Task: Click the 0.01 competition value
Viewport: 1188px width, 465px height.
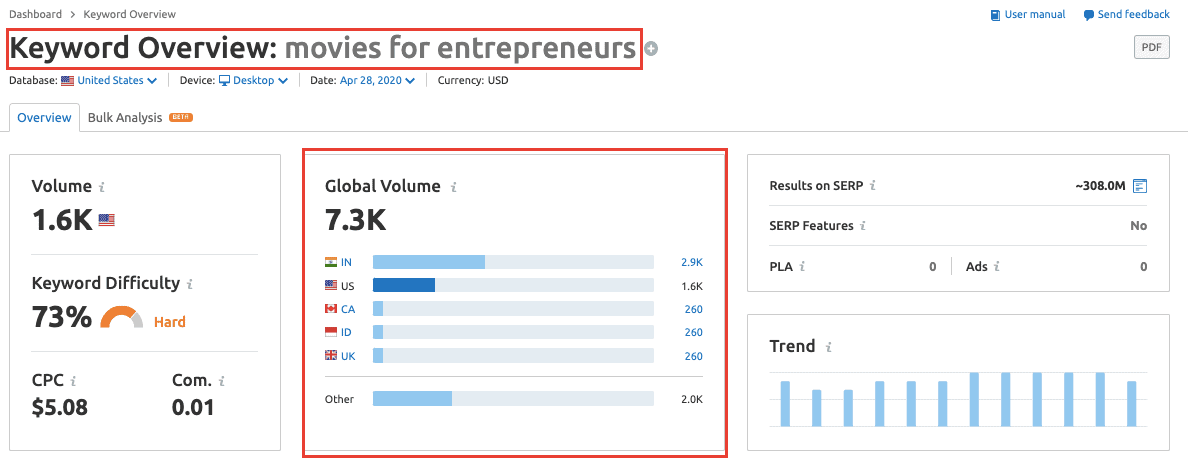Action: [x=193, y=407]
